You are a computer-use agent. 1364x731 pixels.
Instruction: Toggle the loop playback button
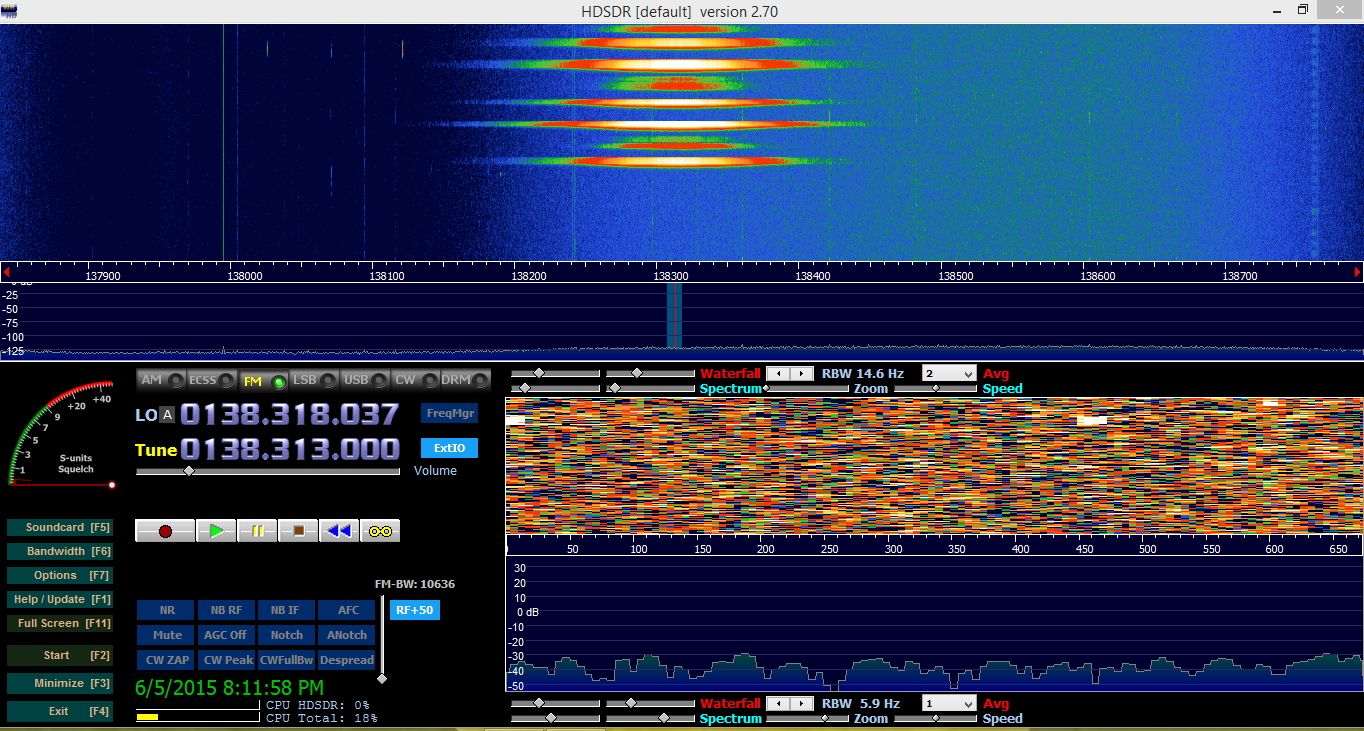pos(380,531)
